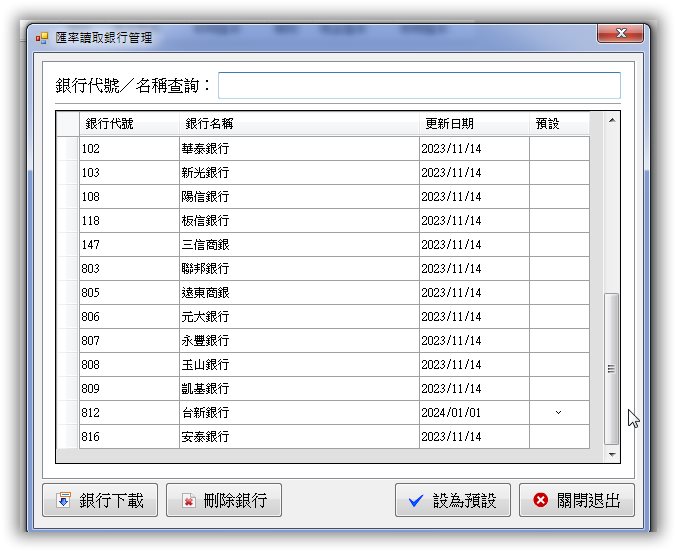Select bank code 118 cell
The width and height of the screenshot is (677, 552).
tap(129, 221)
